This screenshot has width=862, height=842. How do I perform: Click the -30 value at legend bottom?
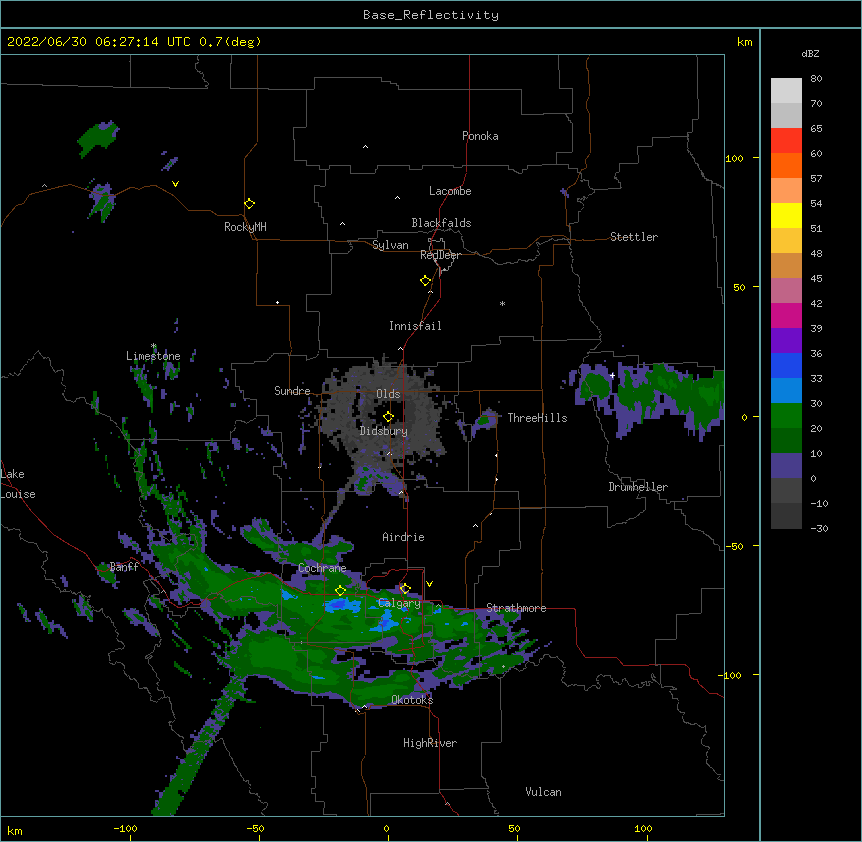tap(819, 528)
